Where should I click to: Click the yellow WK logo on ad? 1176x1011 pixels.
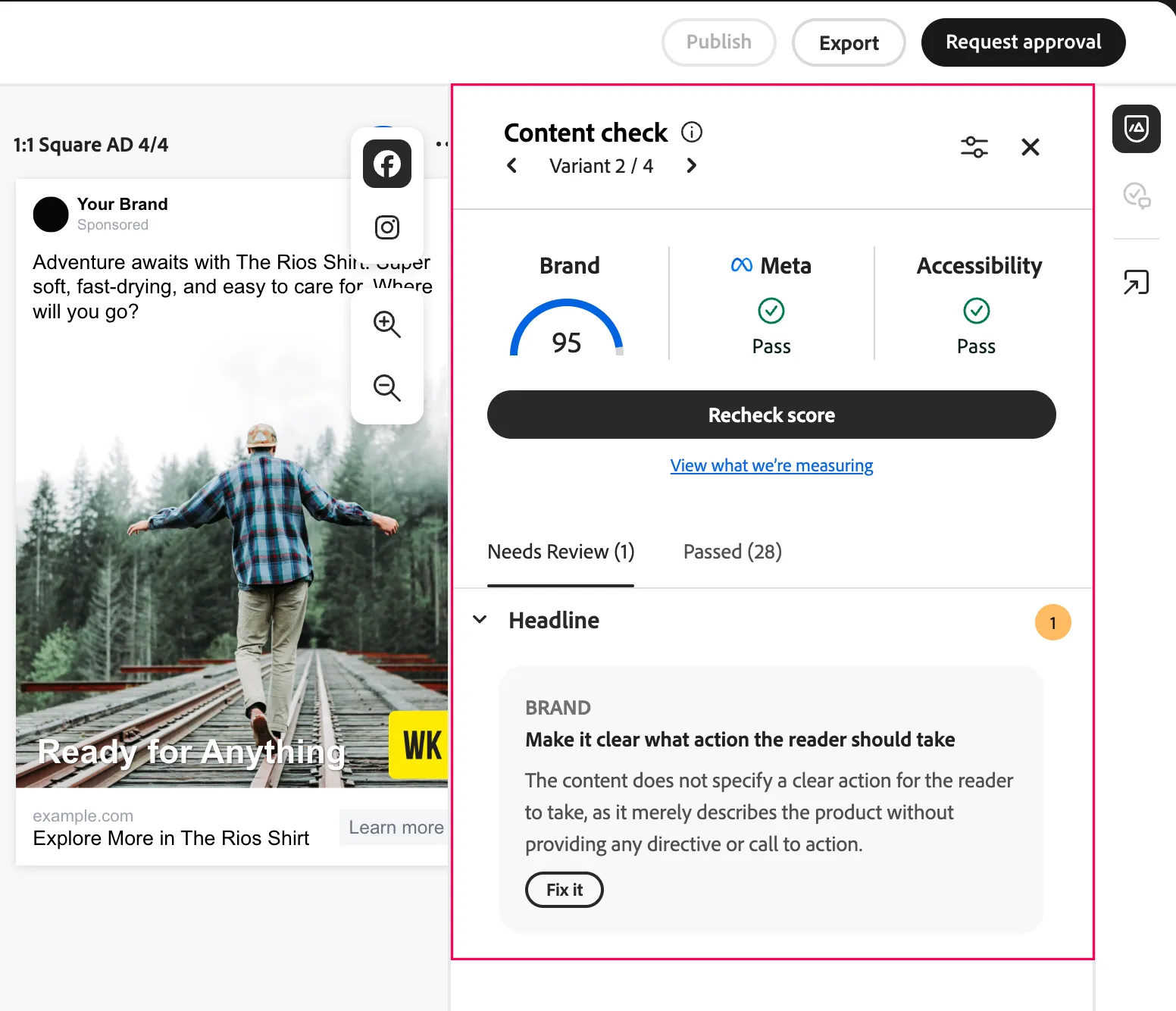(419, 745)
